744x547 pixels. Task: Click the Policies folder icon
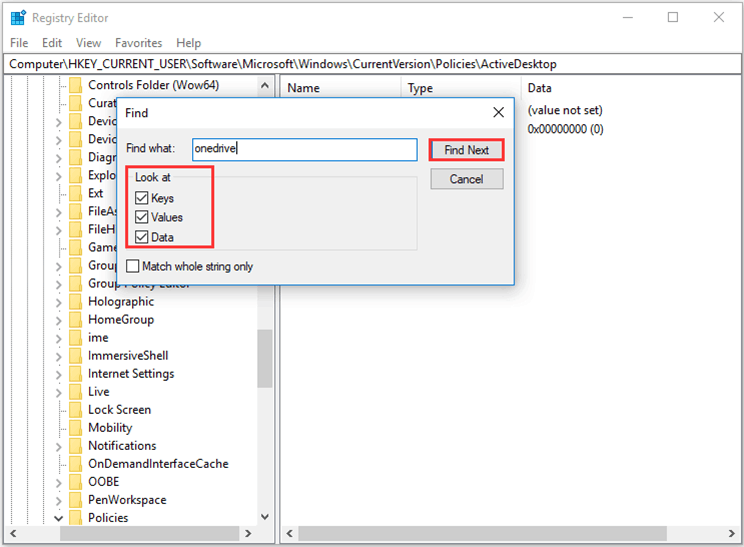75,518
